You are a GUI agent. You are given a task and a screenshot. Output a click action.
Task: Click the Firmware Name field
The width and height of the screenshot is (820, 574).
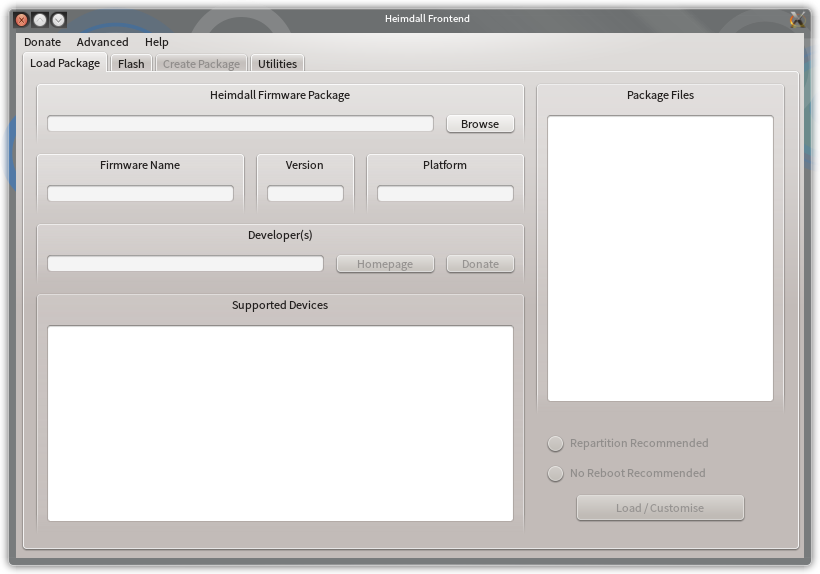click(140, 193)
